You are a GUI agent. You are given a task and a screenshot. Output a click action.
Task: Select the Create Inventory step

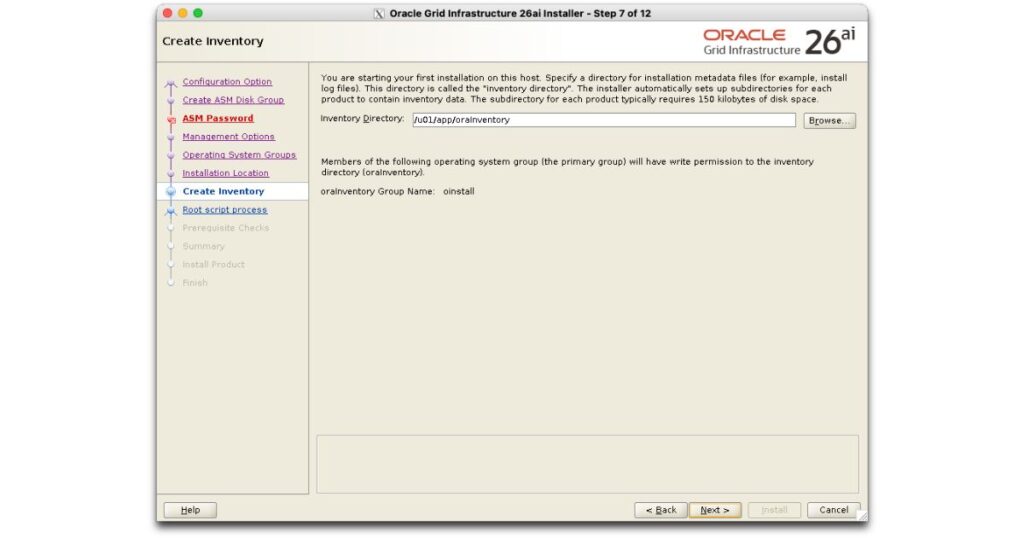coord(223,191)
